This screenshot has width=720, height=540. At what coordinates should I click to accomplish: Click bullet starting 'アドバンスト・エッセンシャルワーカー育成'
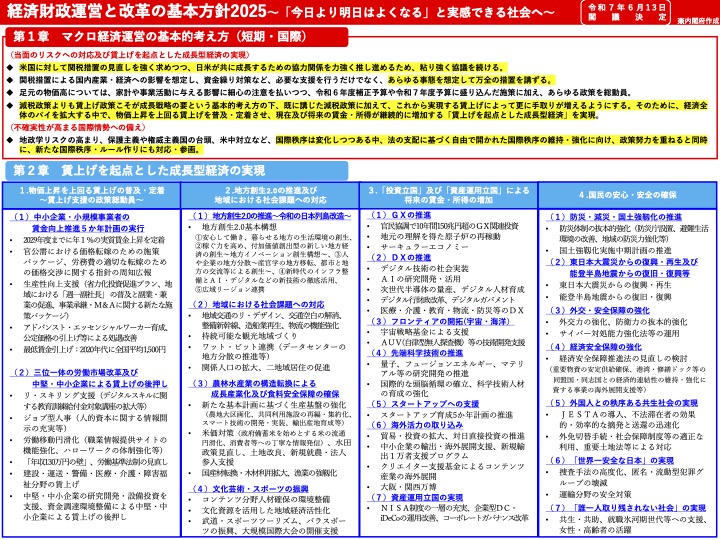(96, 333)
